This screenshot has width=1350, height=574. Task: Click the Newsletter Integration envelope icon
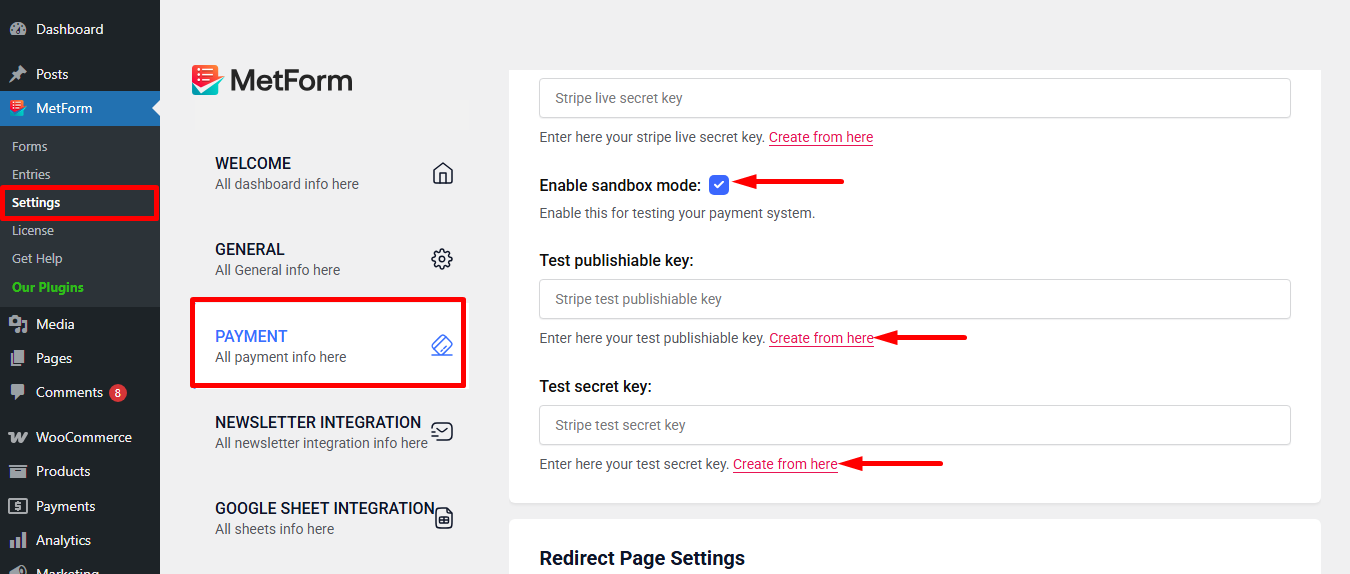[442, 432]
